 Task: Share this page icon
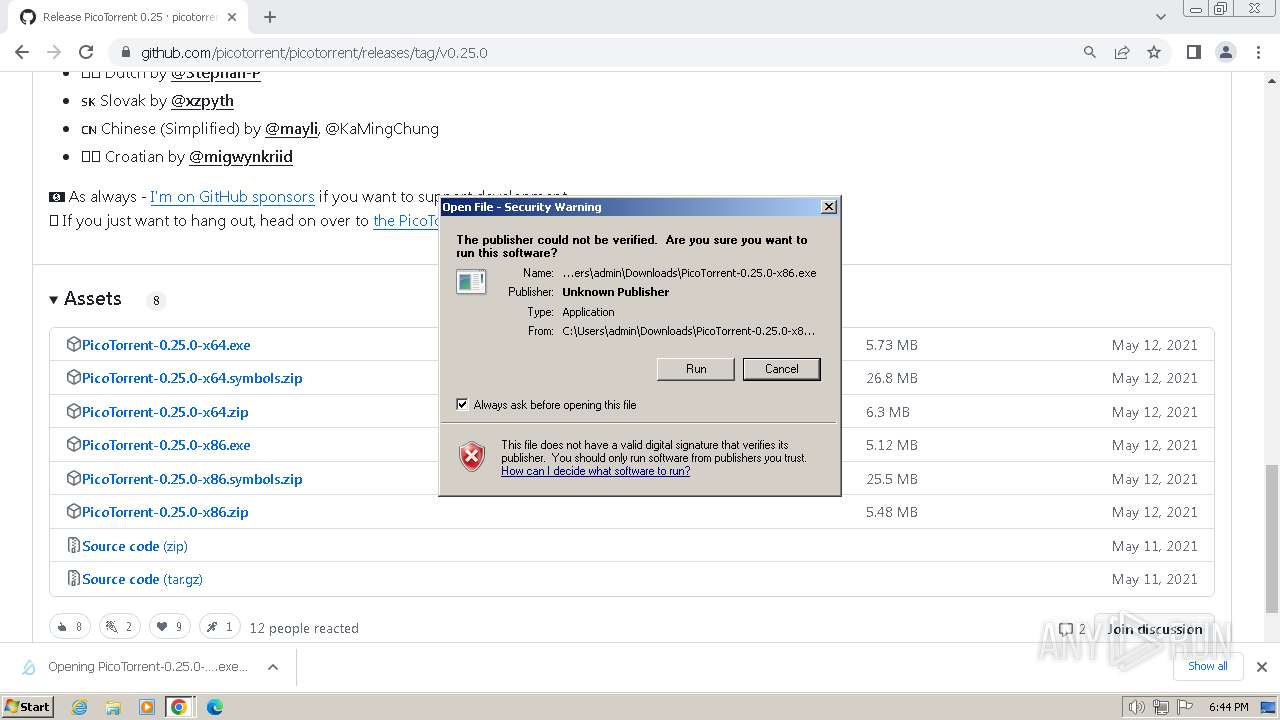click(1122, 52)
